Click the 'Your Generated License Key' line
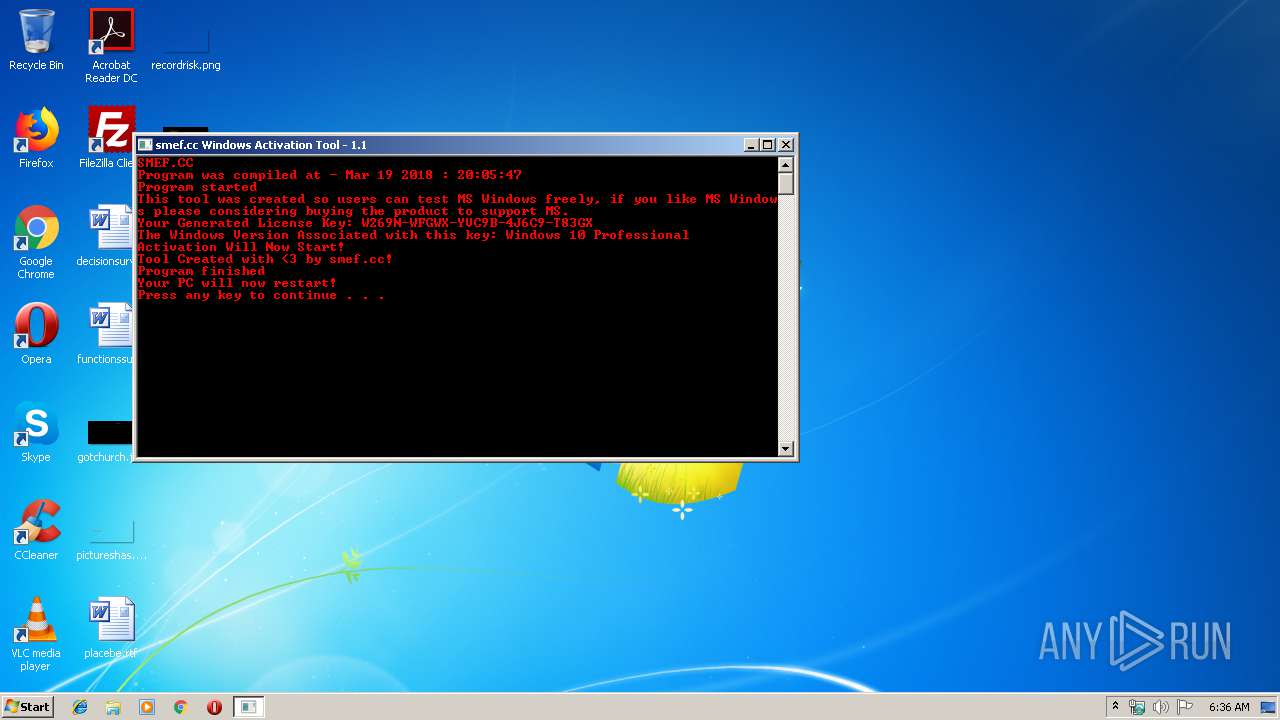1280x720 pixels. tap(365, 223)
